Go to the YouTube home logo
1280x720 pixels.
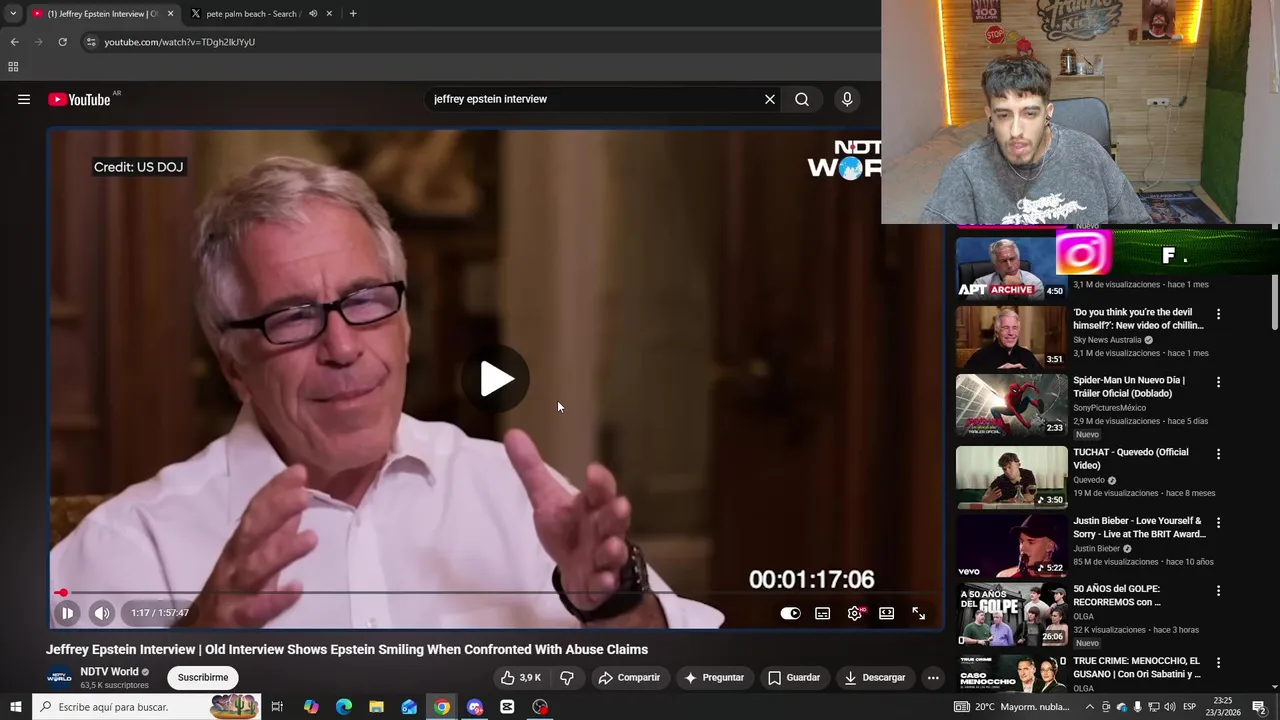pos(79,99)
